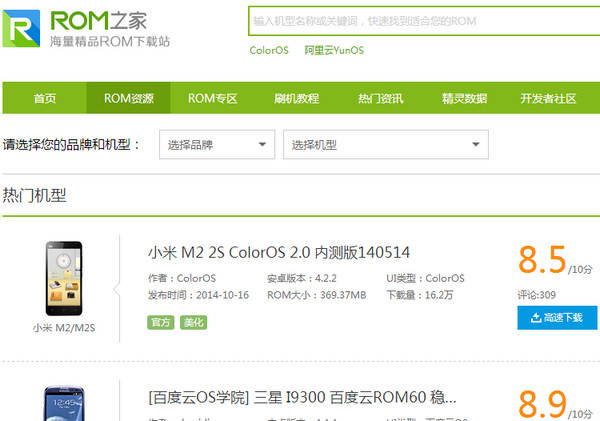600x421 pixels.
Task: Open the 热门资讯 news tab
Action: 380,98
